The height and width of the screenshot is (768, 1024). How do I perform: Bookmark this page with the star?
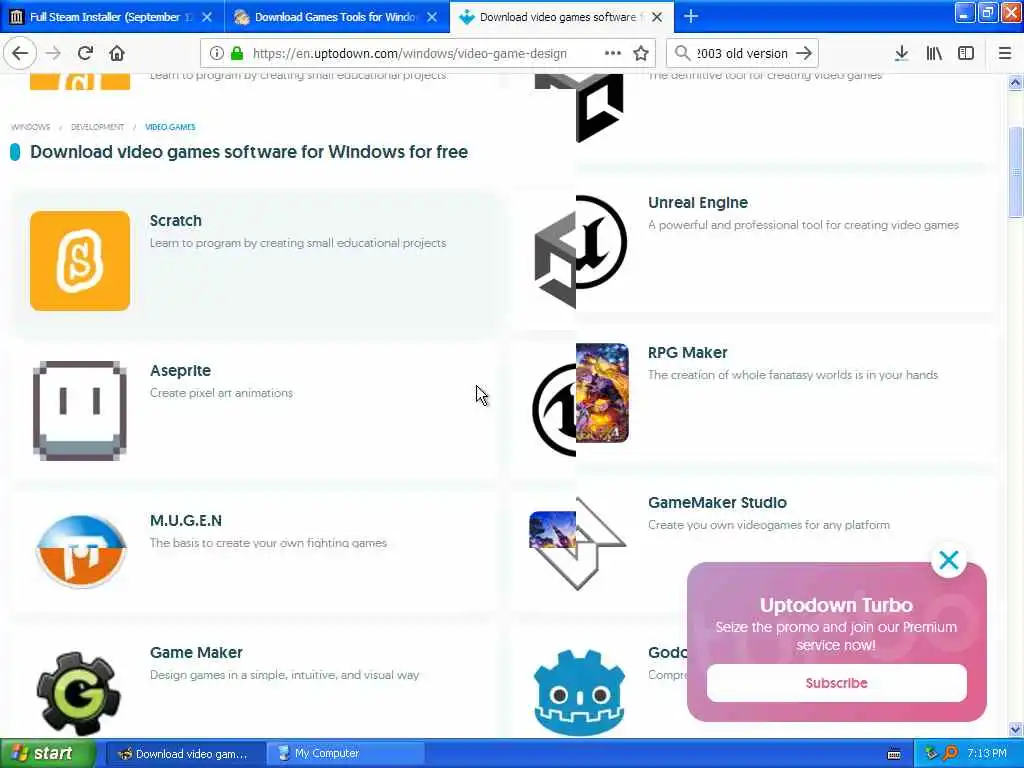point(641,53)
